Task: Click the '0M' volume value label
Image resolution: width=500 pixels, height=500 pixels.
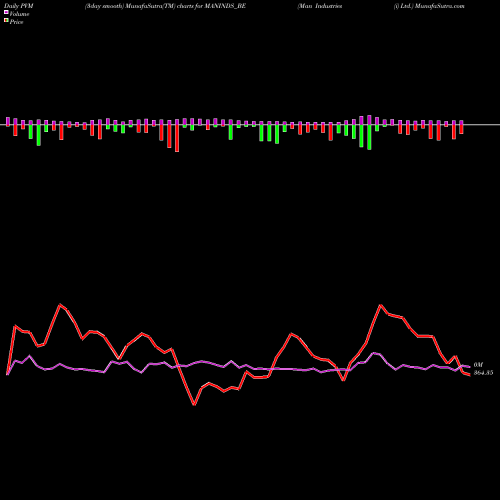Action: coord(478,365)
